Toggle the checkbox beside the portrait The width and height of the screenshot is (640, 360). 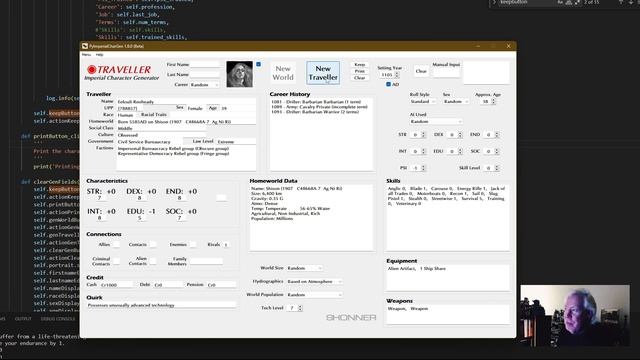258,64
